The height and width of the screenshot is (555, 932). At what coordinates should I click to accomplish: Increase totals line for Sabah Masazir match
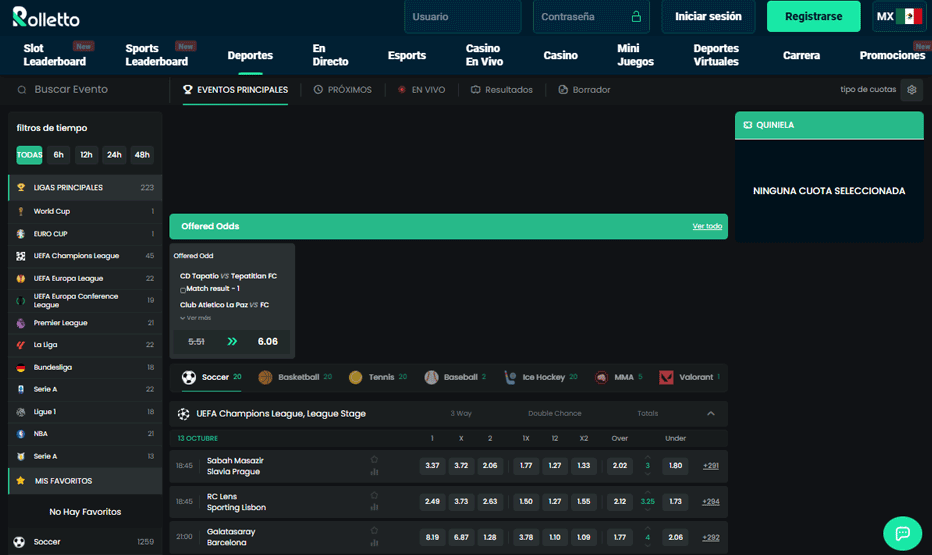(x=647, y=457)
